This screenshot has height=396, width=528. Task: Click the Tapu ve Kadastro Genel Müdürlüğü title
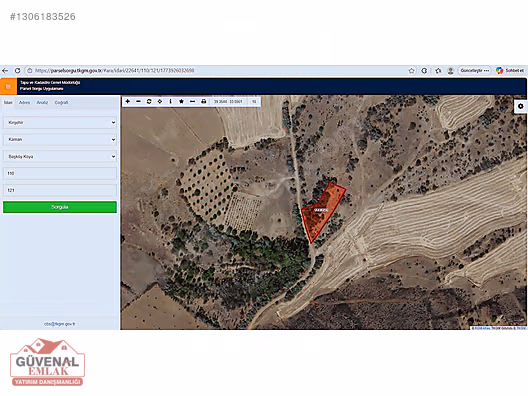click(x=50, y=82)
